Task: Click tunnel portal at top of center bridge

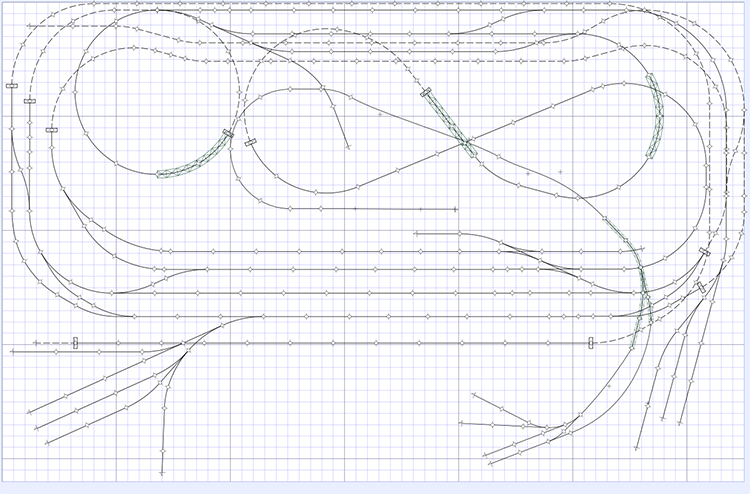Action: [426, 92]
